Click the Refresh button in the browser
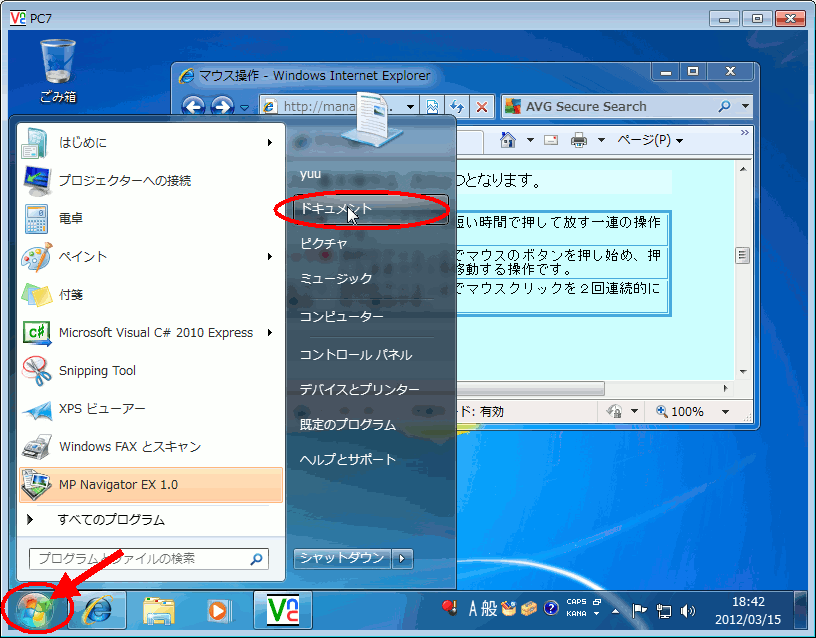Viewport: 816px width, 638px height. point(458,106)
